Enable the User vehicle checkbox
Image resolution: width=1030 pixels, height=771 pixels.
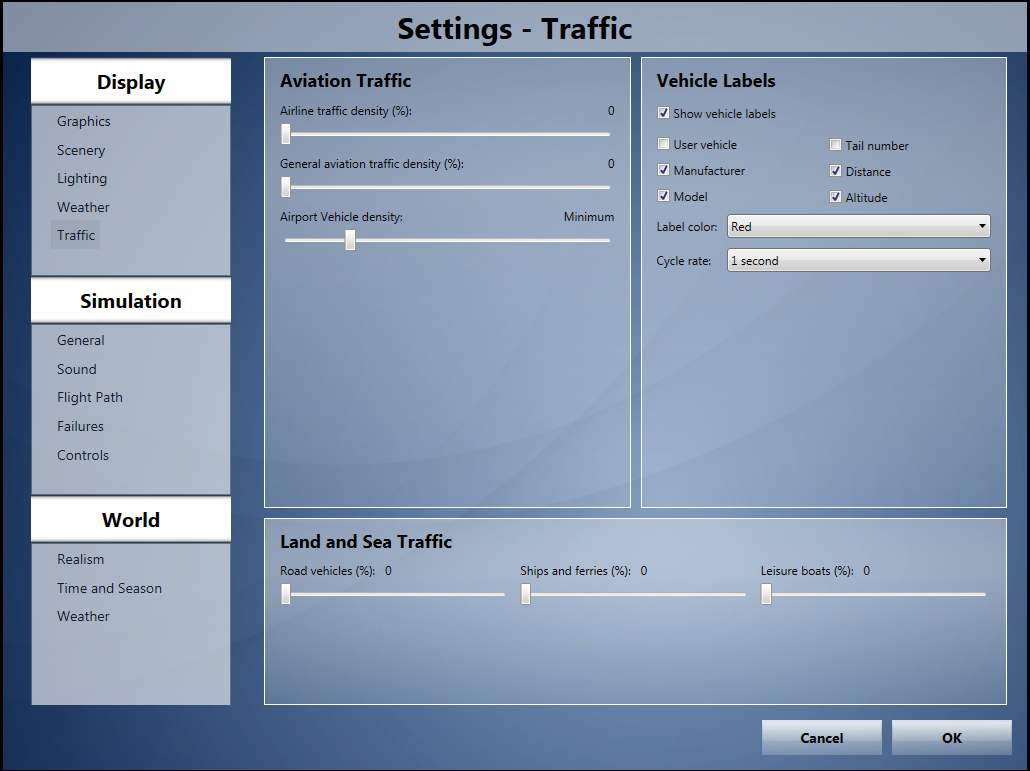click(x=664, y=145)
